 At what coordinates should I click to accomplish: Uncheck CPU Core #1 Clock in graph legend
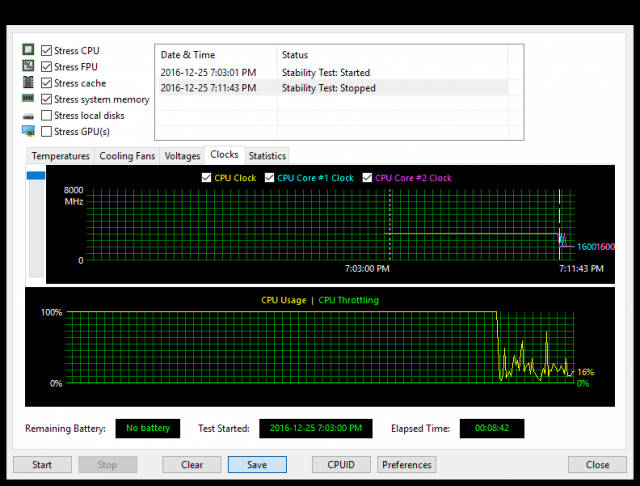(x=269, y=178)
